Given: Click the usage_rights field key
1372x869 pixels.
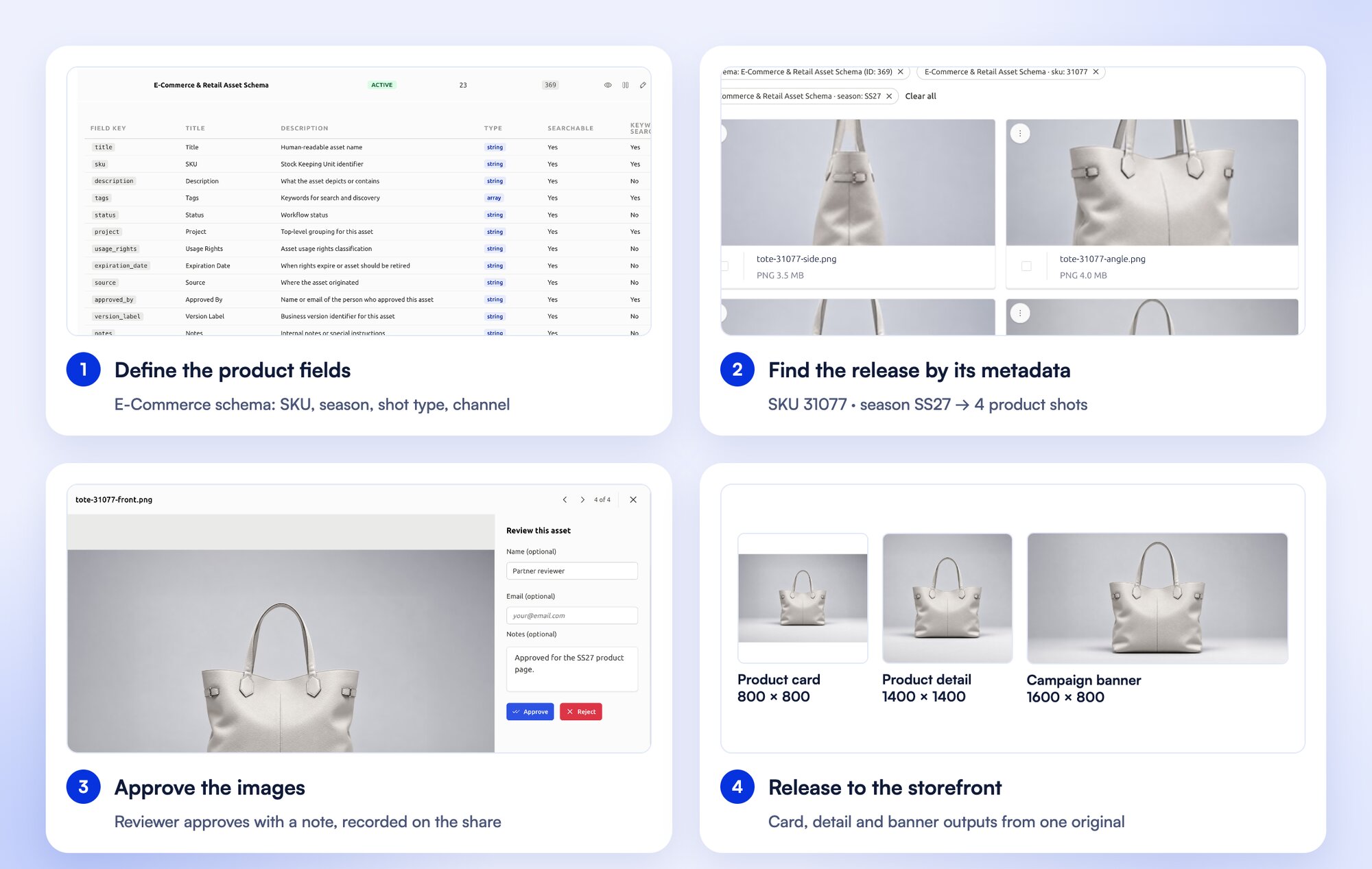Looking at the screenshot, I should 115,249.
